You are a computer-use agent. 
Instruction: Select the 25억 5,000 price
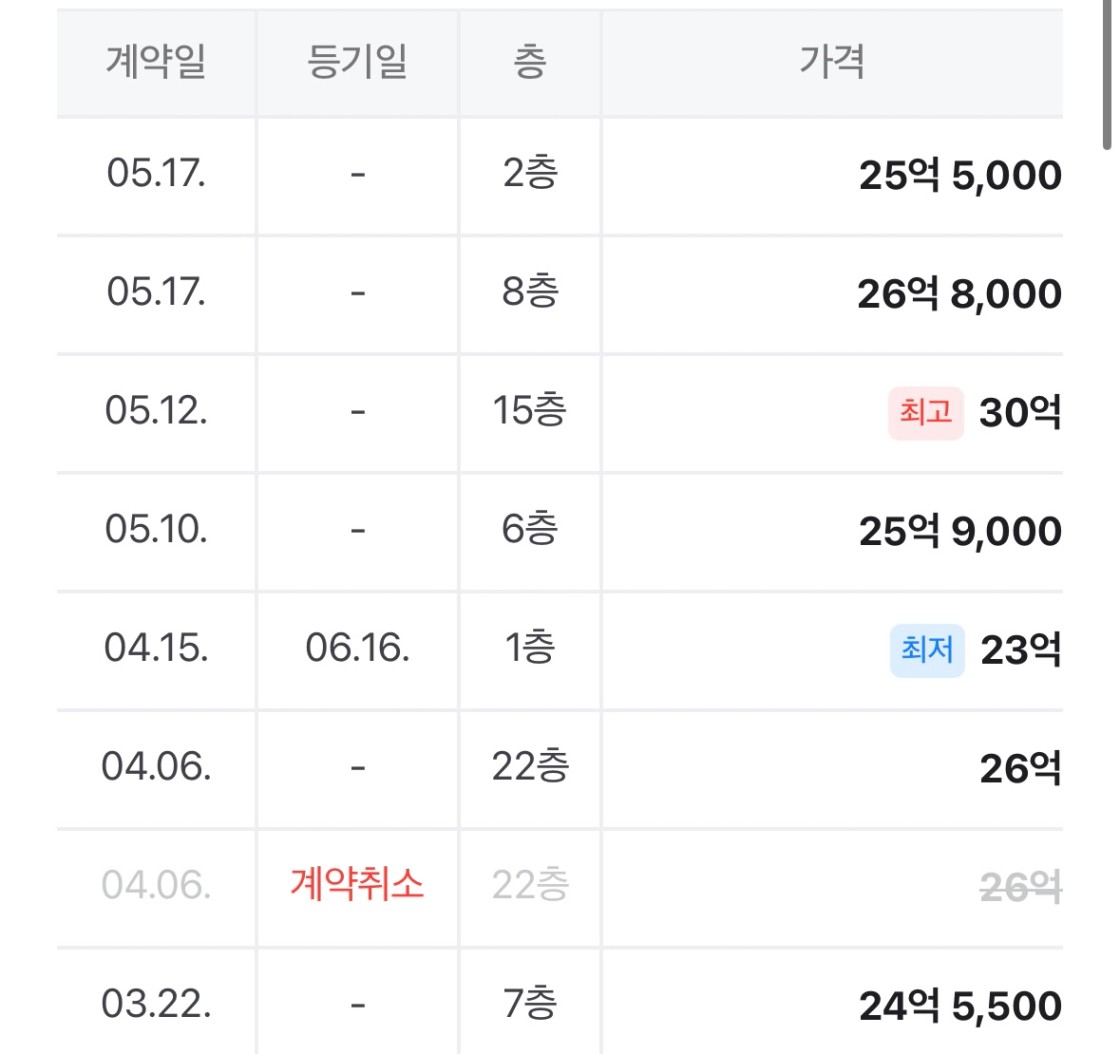point(959,177)
